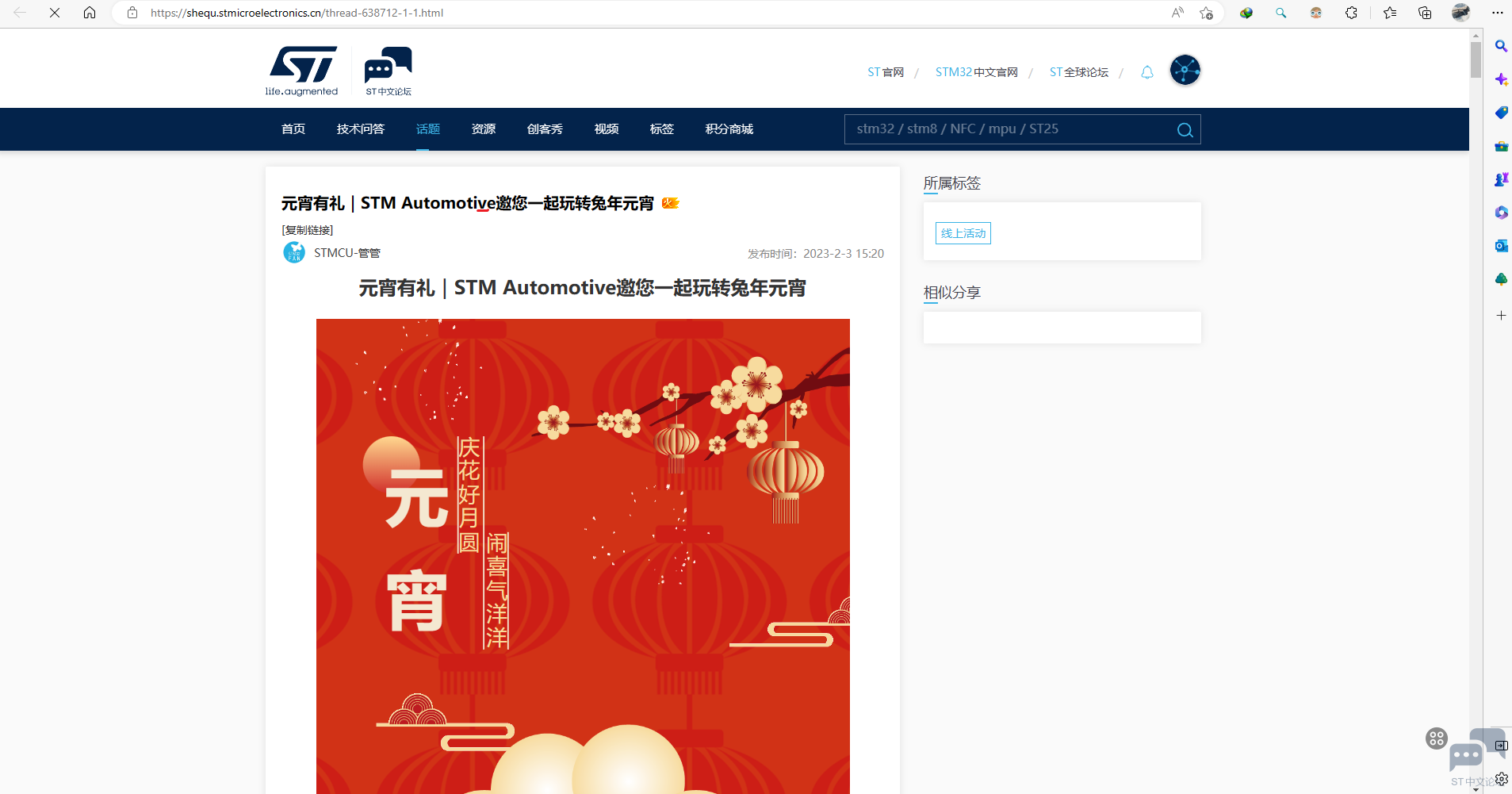1512x794 pixels.
Task: Visit the STM32中文官网 link
Action: point(977,72)
